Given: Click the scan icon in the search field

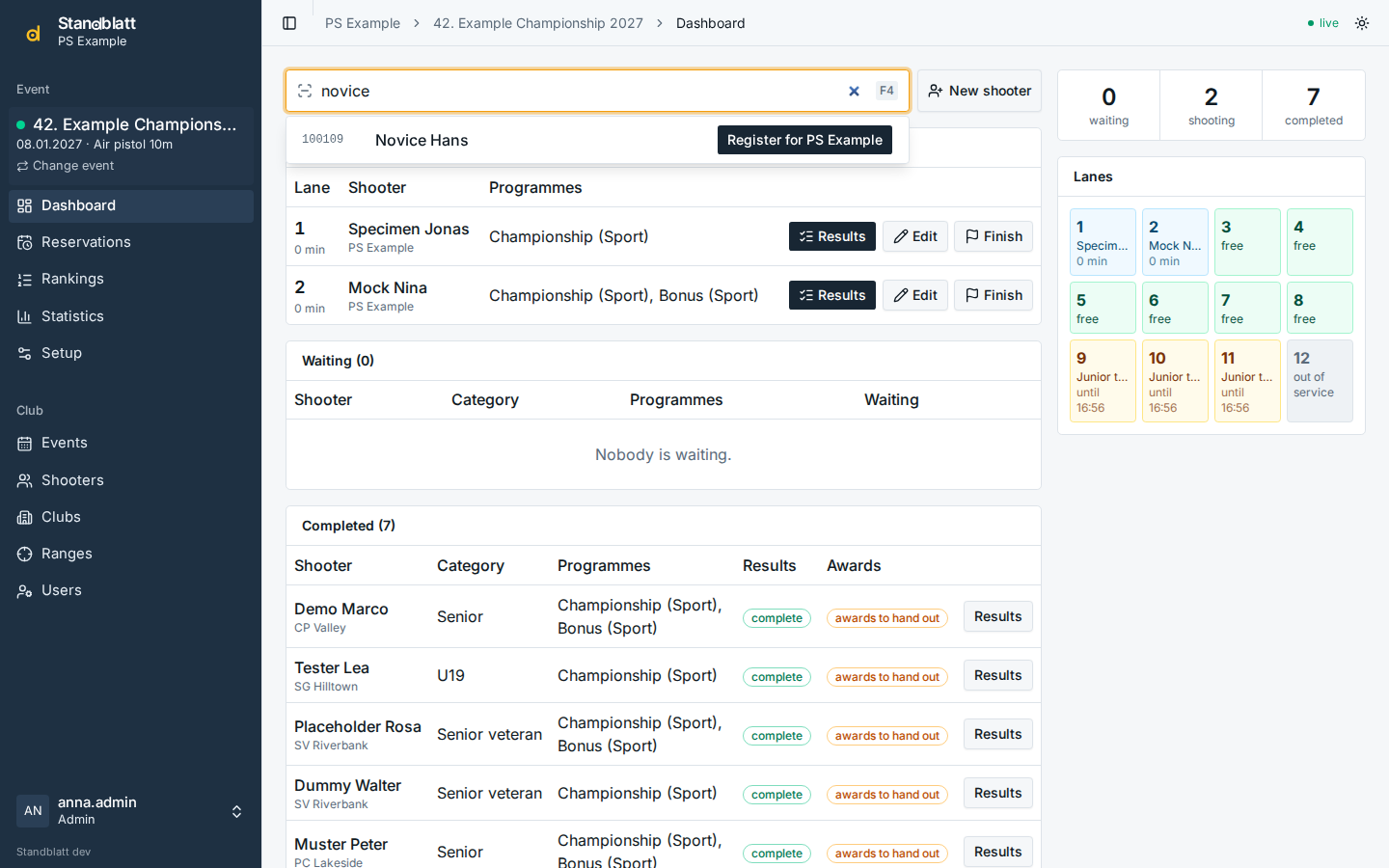Looking at the screenshot, I should (x=305, y=91).
